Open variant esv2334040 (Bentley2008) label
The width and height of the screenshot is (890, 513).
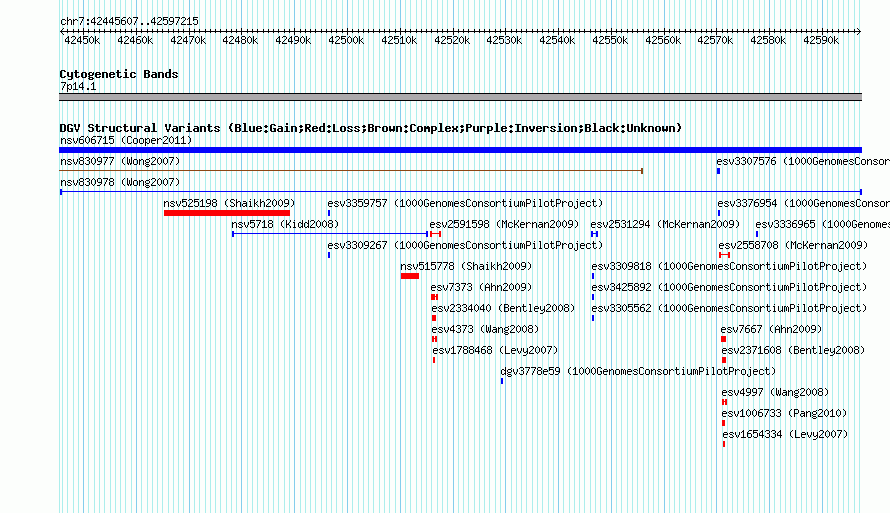tap(503, 308)
